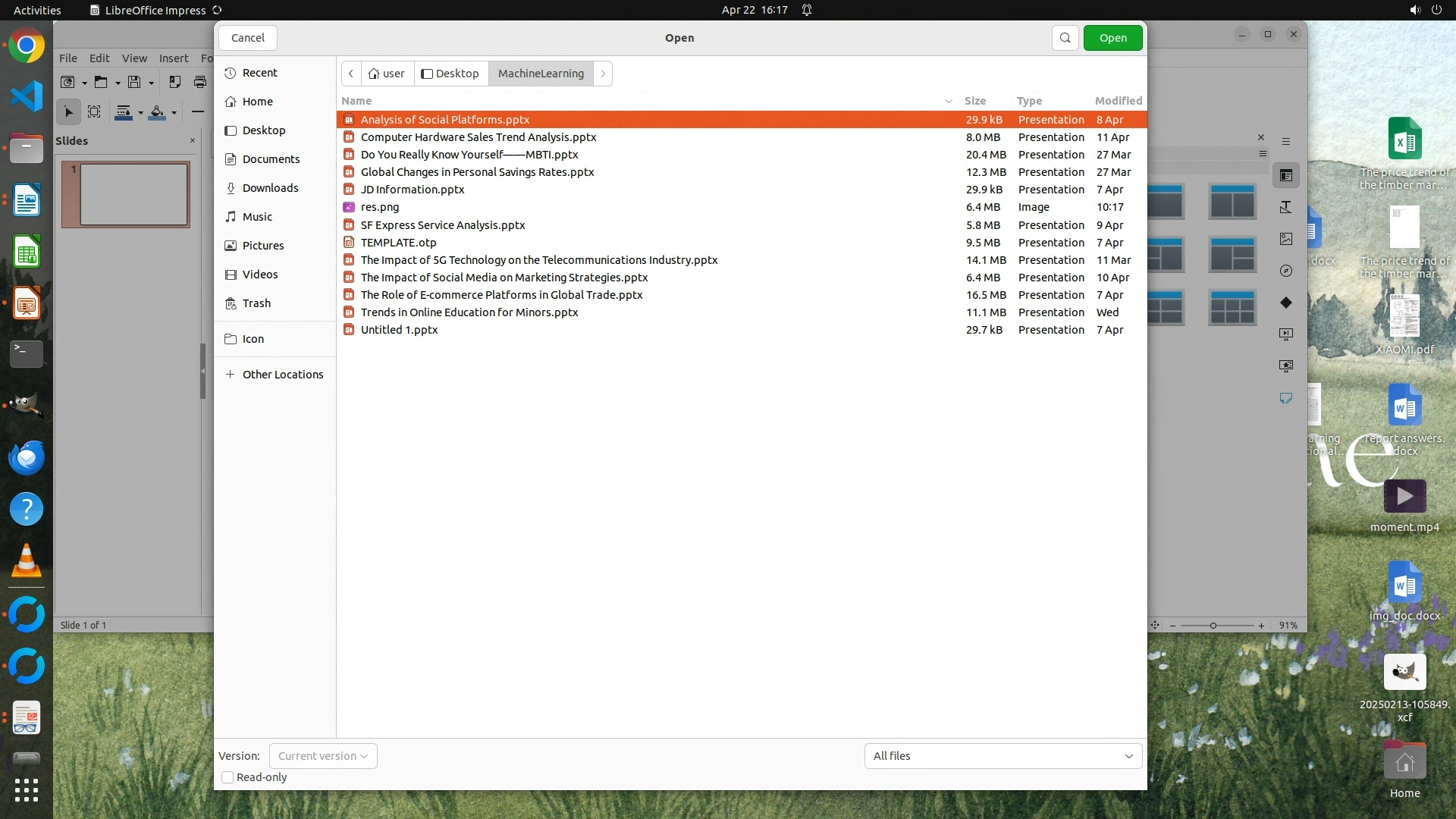Open the View menu
This screenshot has width=1456, height=819.
pyautogui.click(x=134, y=58)
